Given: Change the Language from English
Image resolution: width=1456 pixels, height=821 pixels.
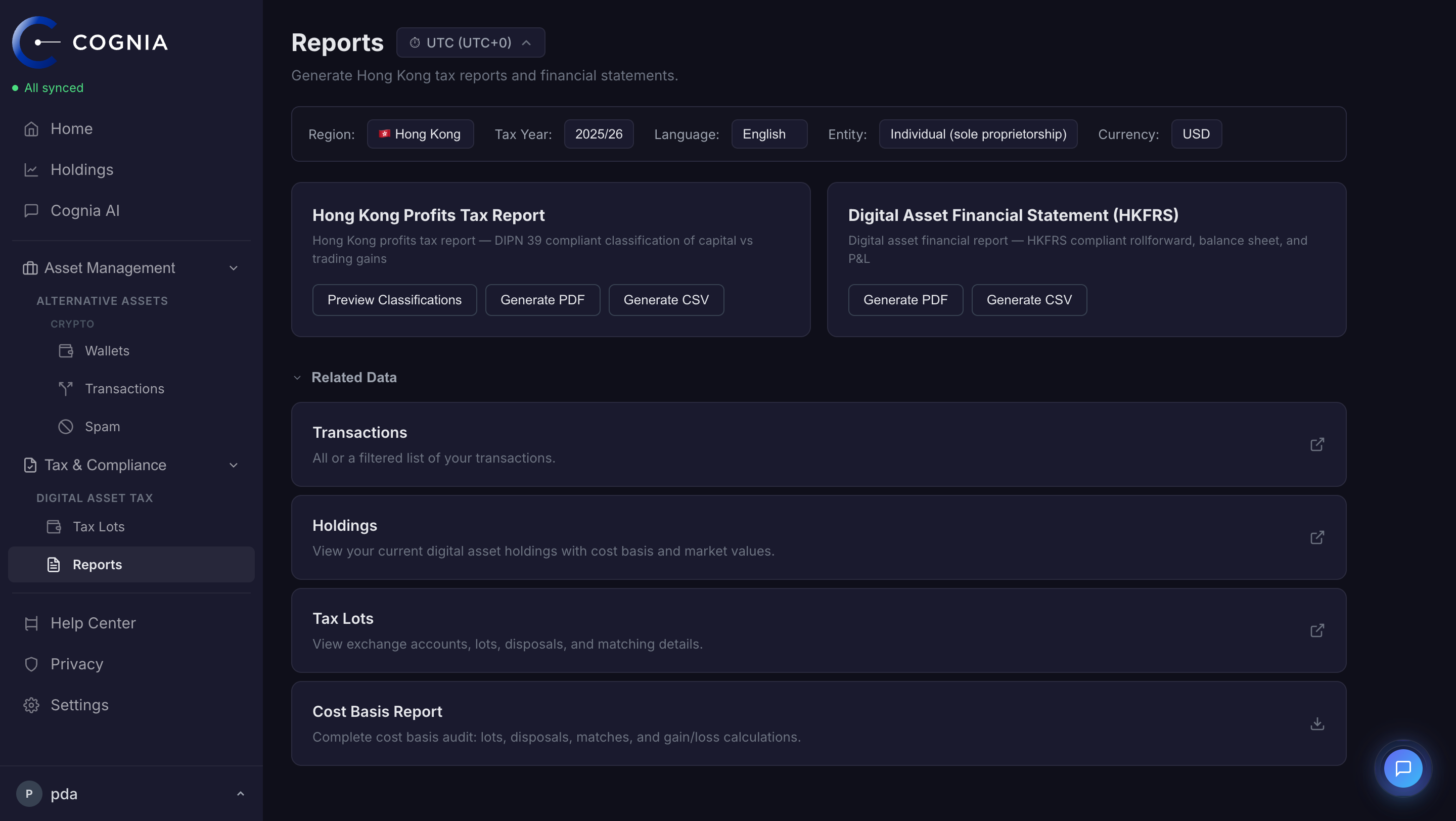Looking at the screenshot, I should point(768,134).
